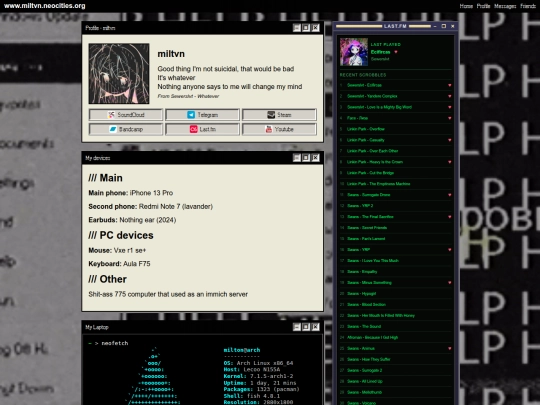This screenshot has height=405, width=540.
Task: Click the heart on Swans - Minus Something
Action: tap(449, 283)
